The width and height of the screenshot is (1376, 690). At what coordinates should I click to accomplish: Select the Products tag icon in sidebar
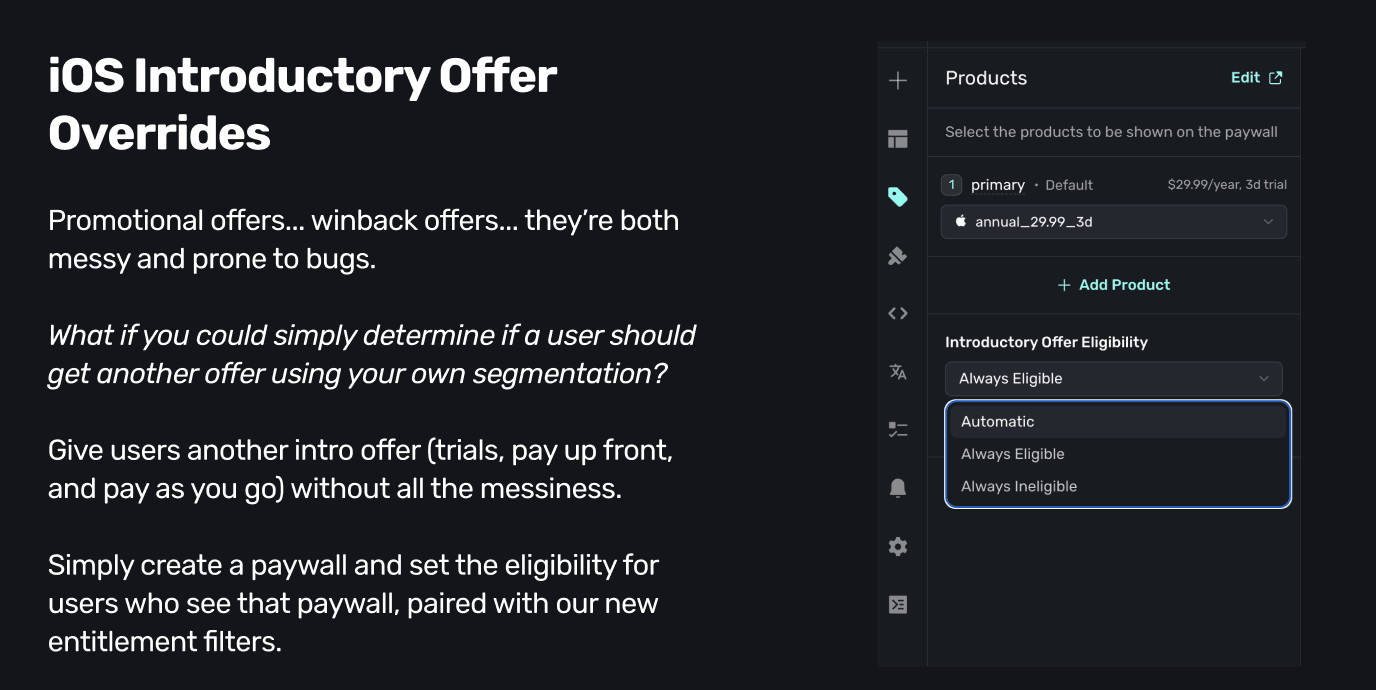coord(898,196)
